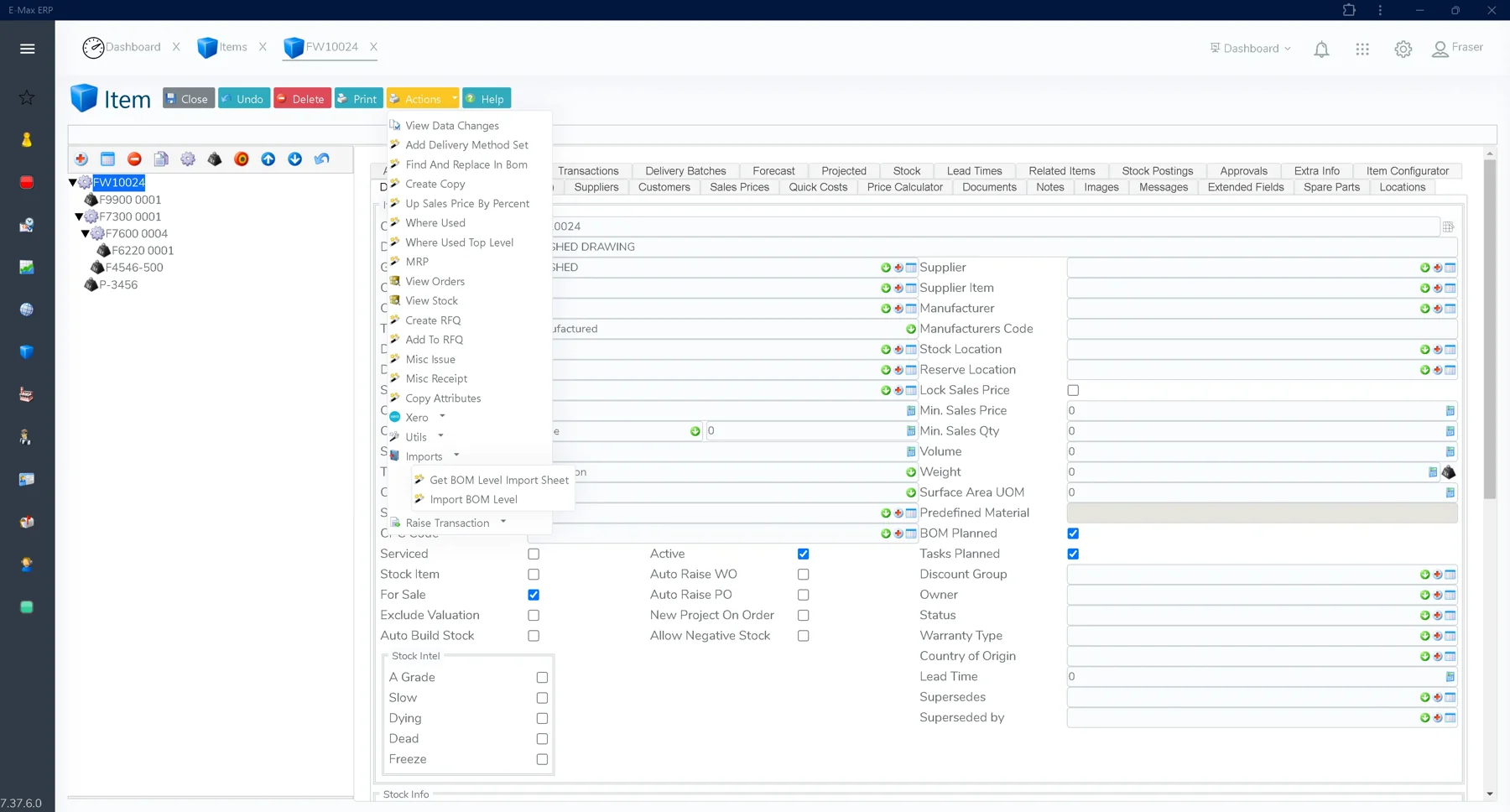The height and width of the screenshot is (812, 1510).
Task: Click the blue down arrow move icon
Action: click(x=295, y=159)
